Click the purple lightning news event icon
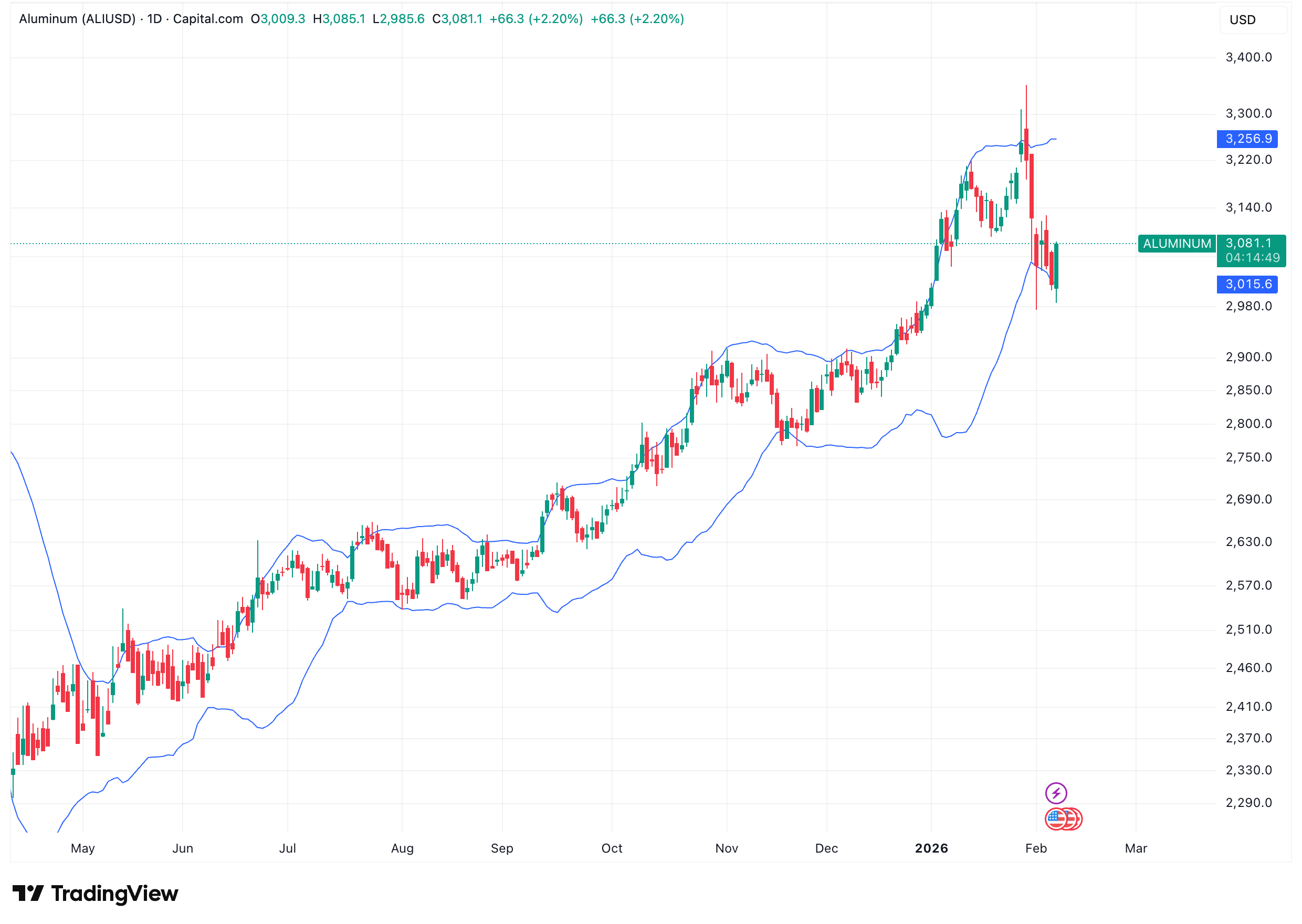1302x924 pixels. (x=1056, y=793)
